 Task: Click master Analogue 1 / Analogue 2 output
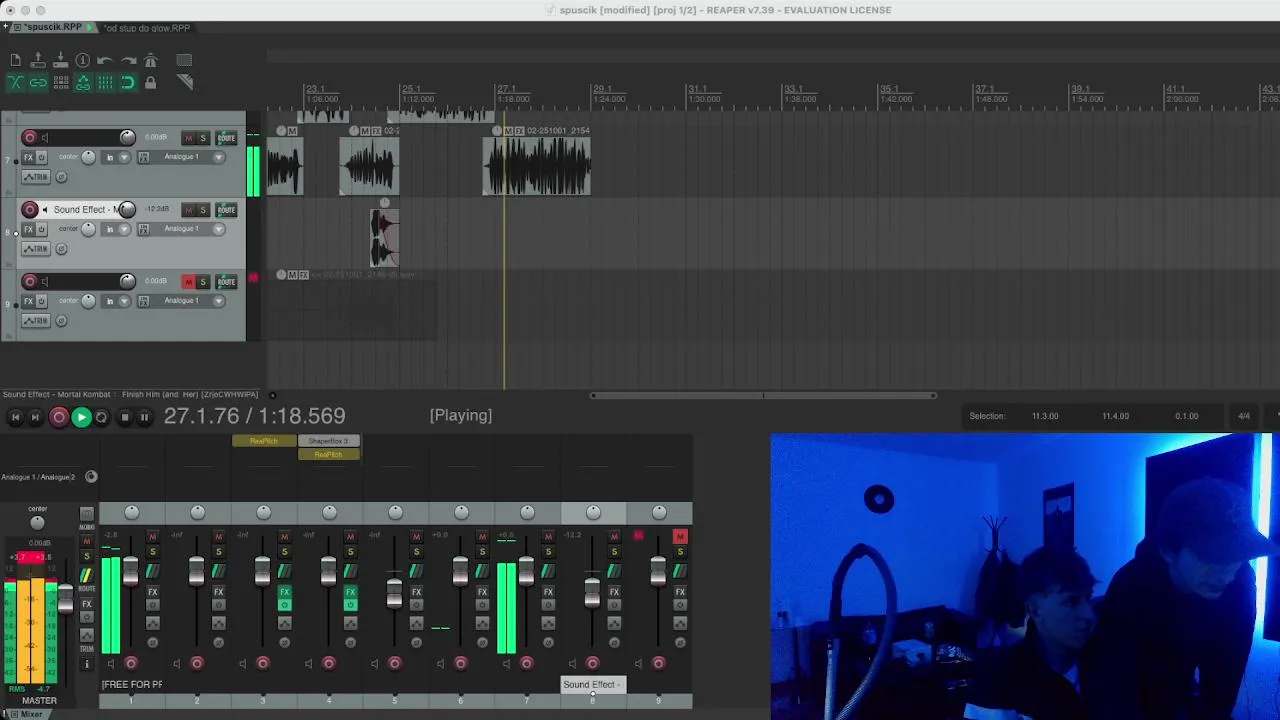(x=38, y=477)
